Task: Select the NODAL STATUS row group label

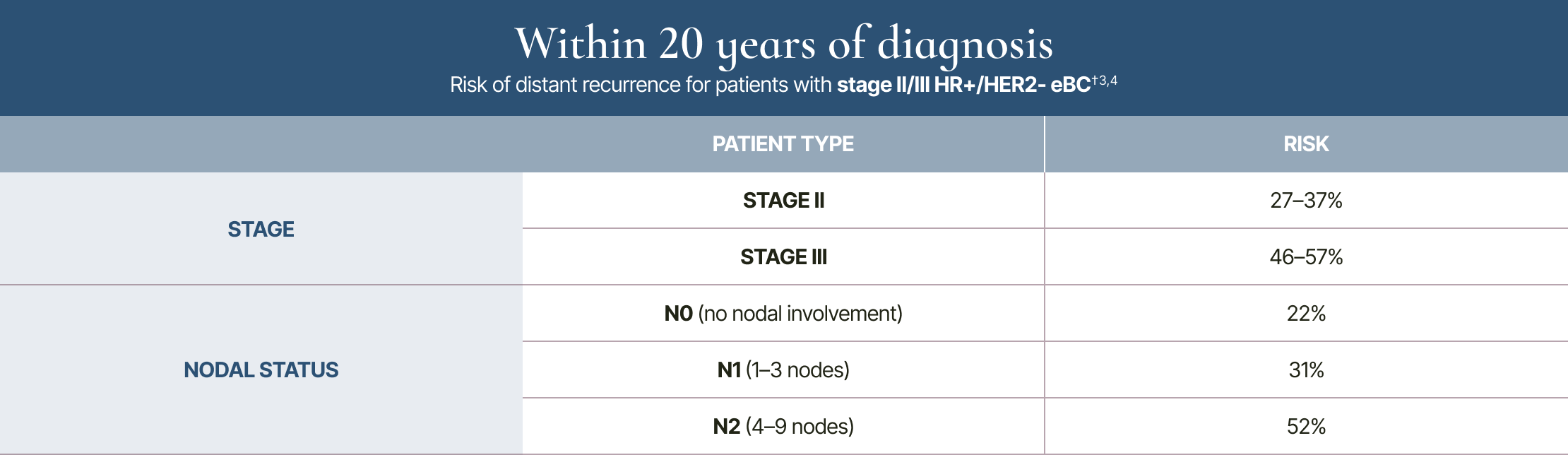Action: (x=261, y=370)
